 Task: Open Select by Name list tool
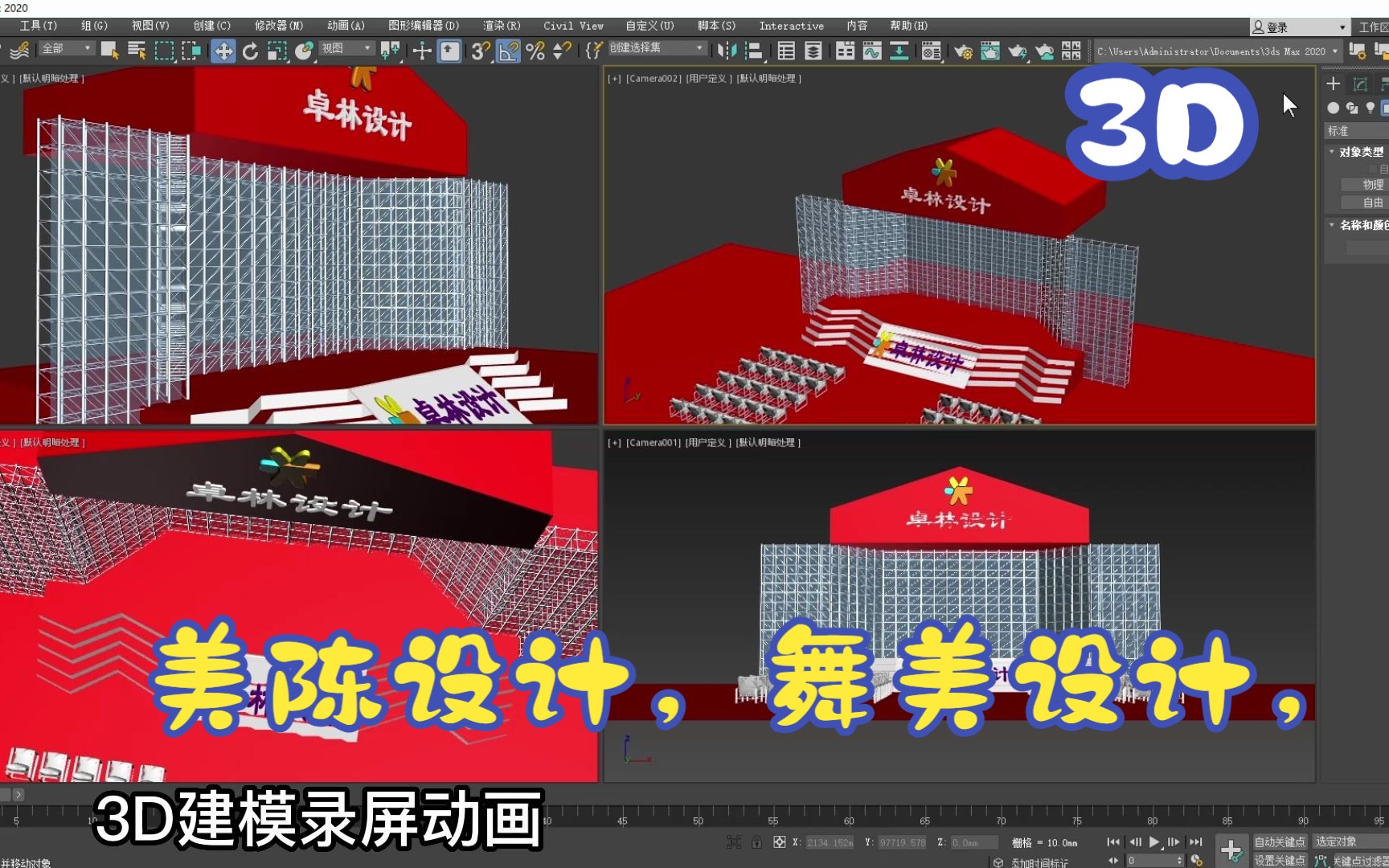pos(137,51)
